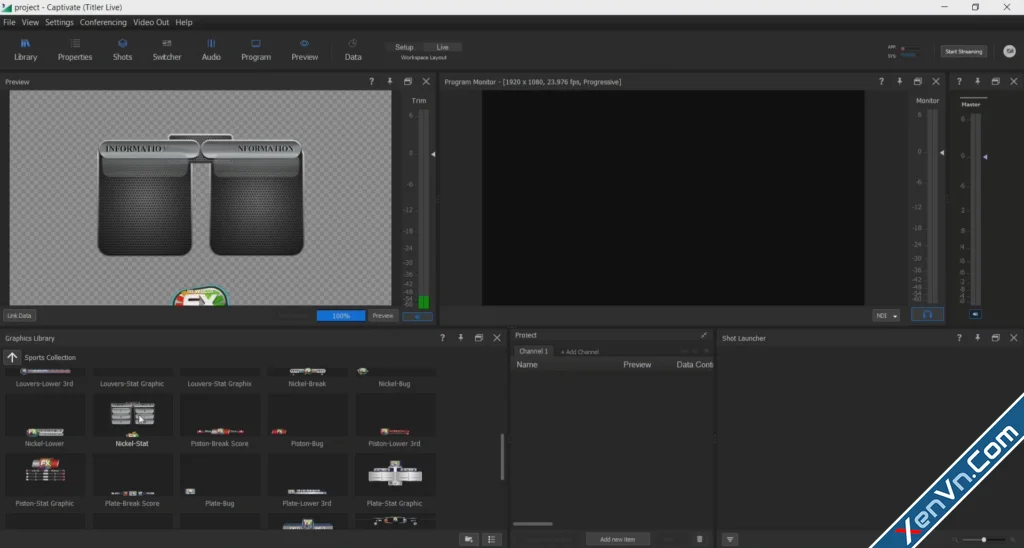Open the Library workspace panel
This screenshot has width=1024, height=548.
click(25, 50)
